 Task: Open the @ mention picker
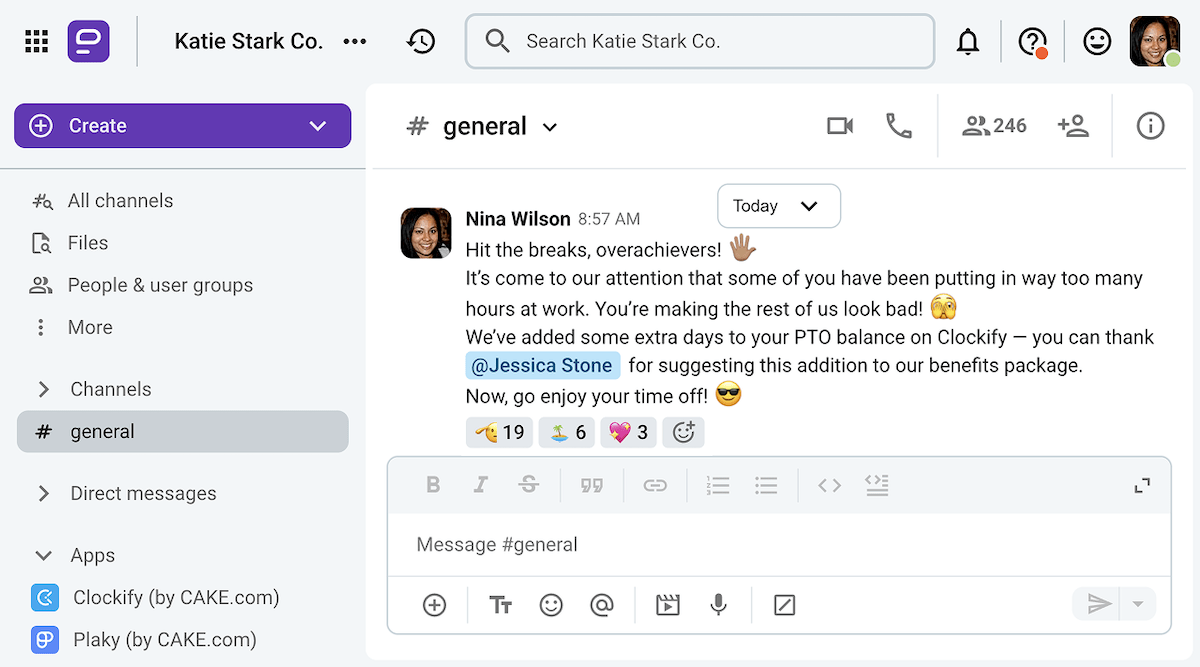[x=602, y=604]
